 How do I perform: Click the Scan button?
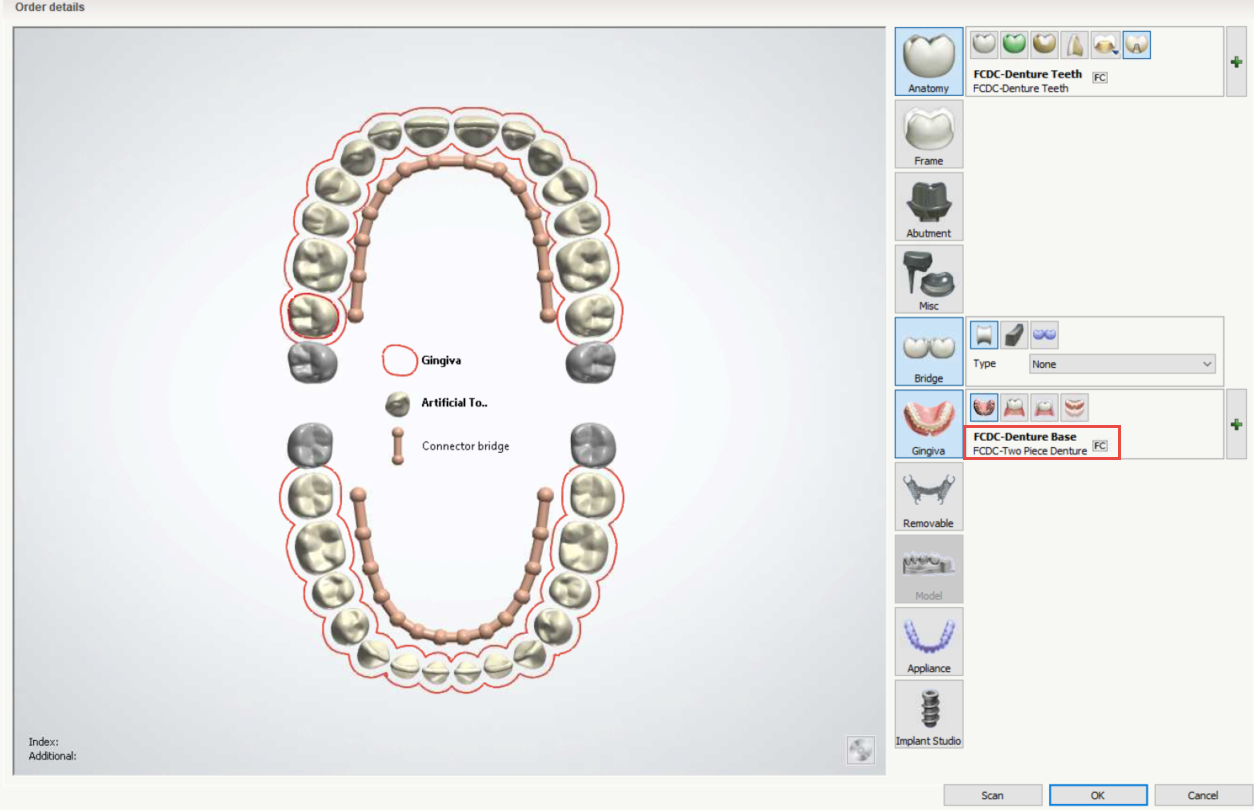click(993, 795)
